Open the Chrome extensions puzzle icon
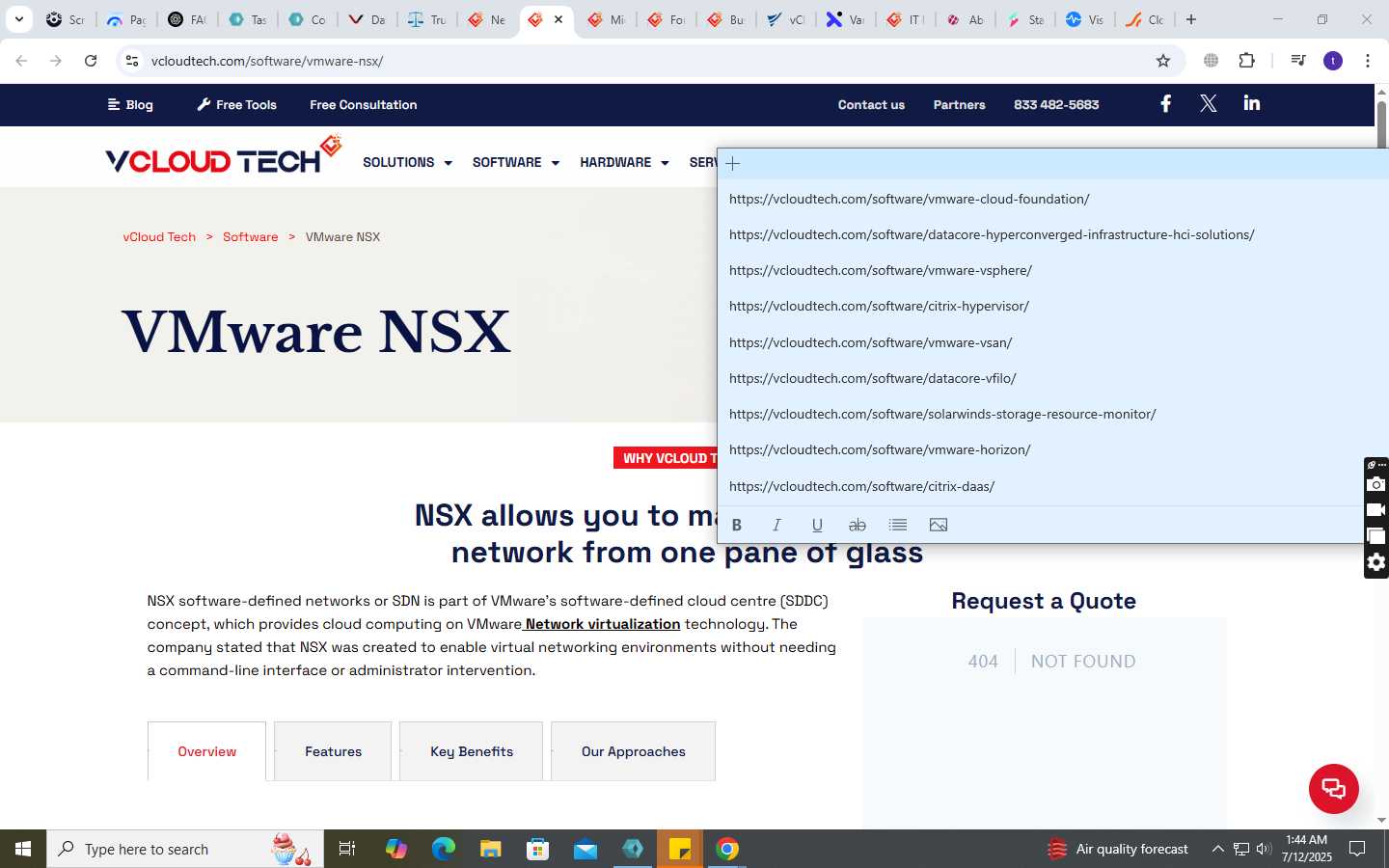Viewport: 1389px width, 868px height. (1246, 61)
